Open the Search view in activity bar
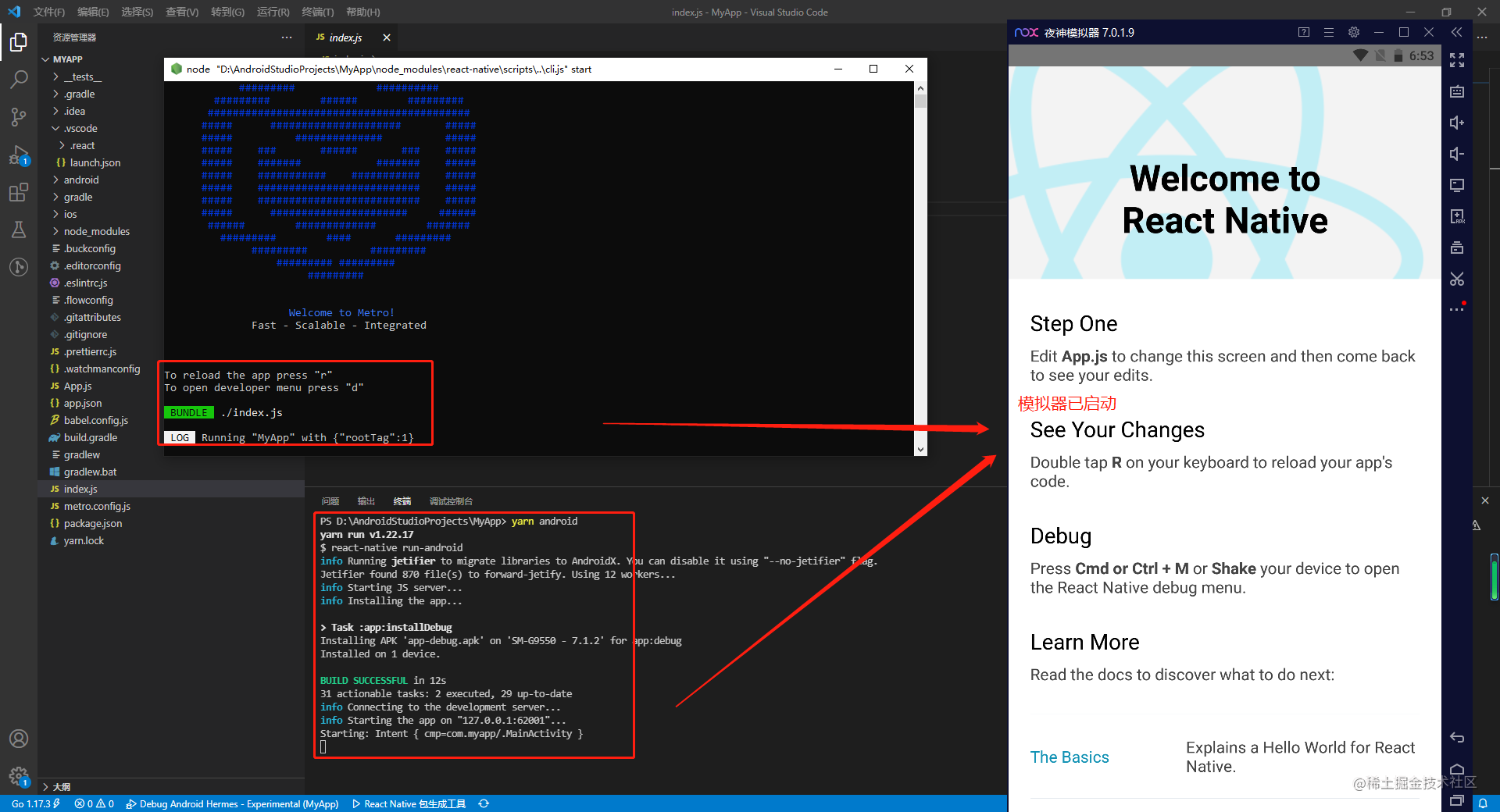This screenshot has height=812, width=1500. coord(19,79)
